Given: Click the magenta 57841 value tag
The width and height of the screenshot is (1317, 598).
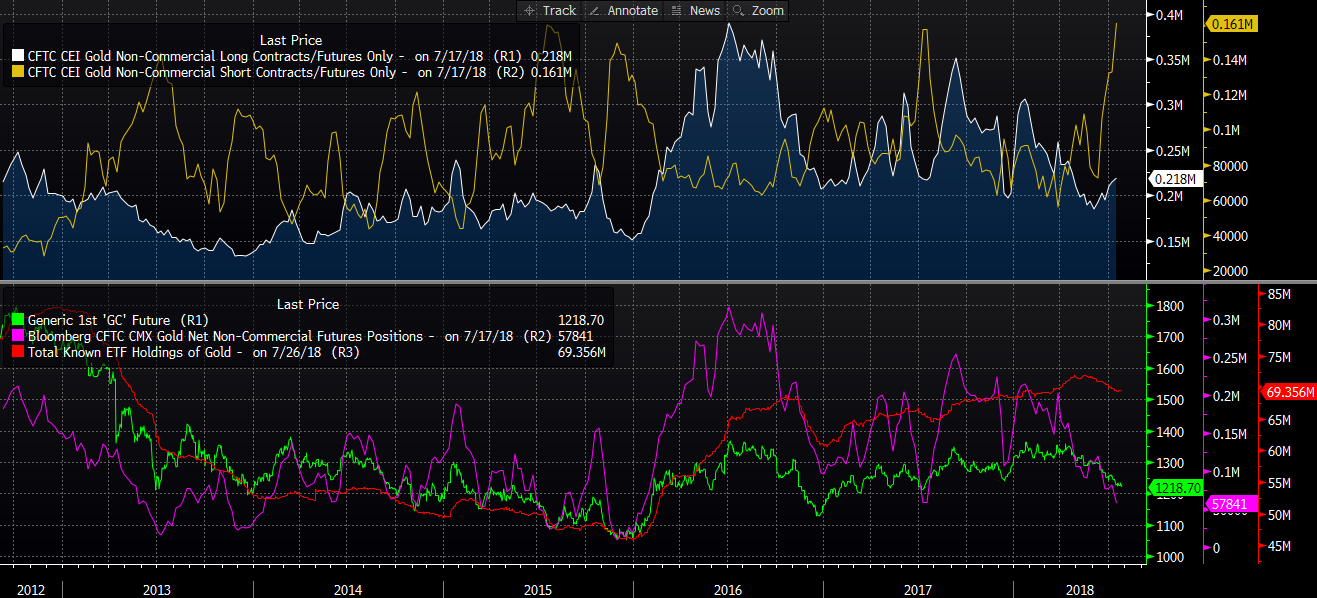Looking at the screenshot, I should click(x=1234, y=505).
